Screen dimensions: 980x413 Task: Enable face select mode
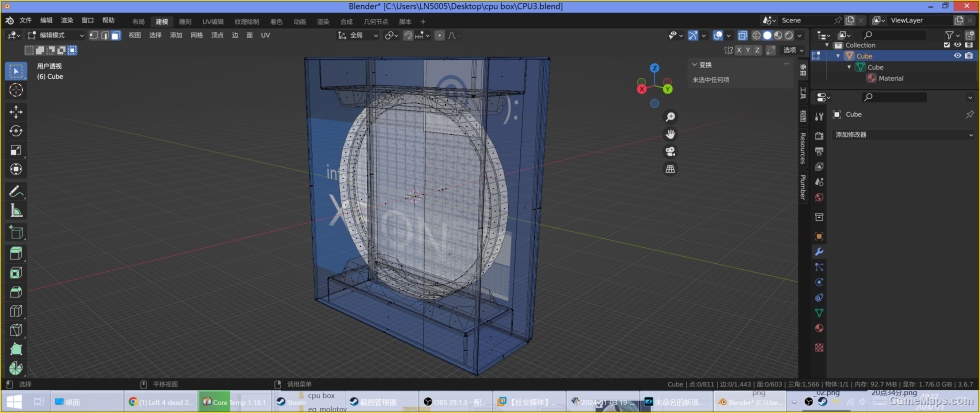pos(116,36)
